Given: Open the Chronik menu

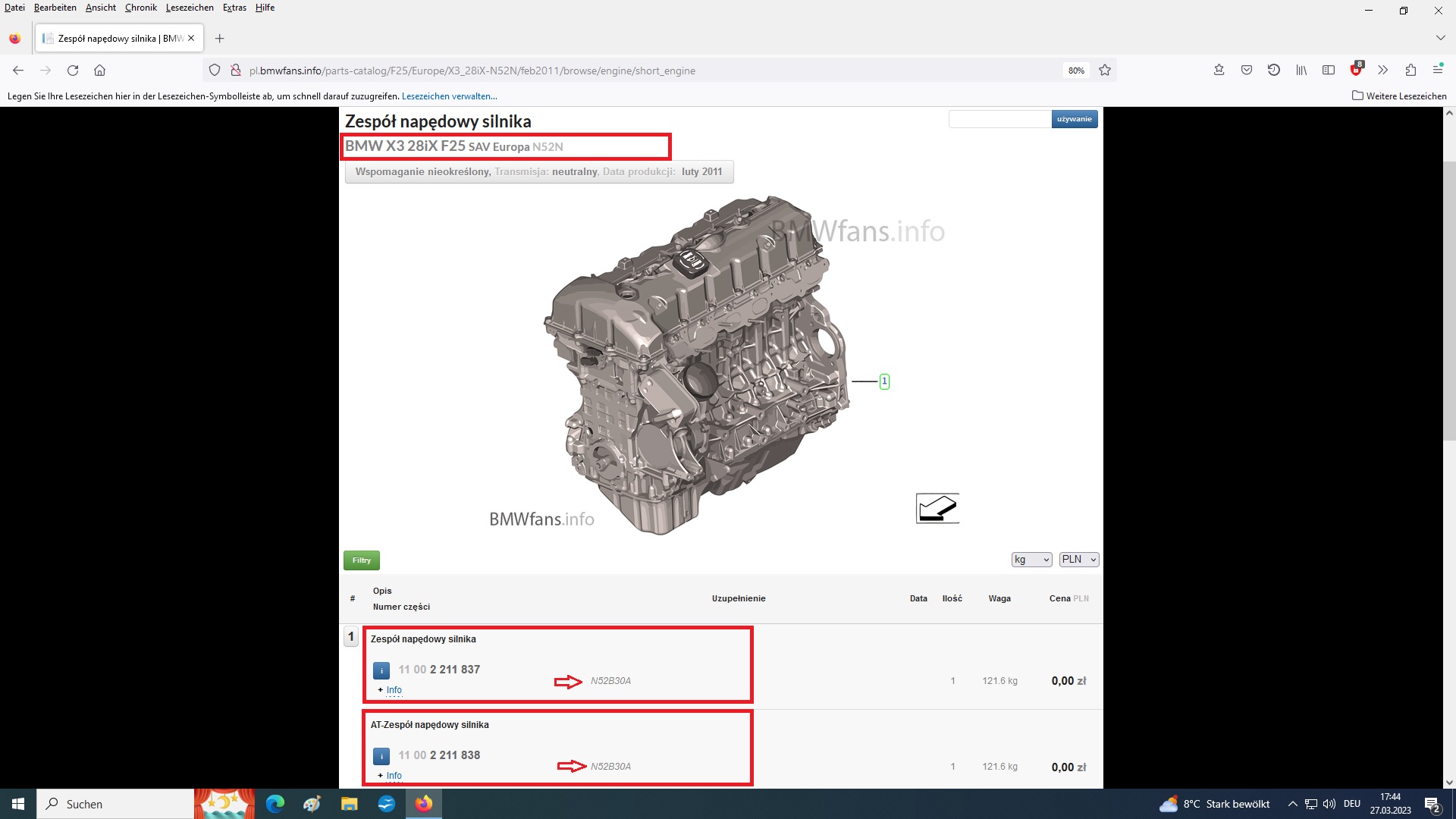Looking at the screenshot, I should (141, 8).
